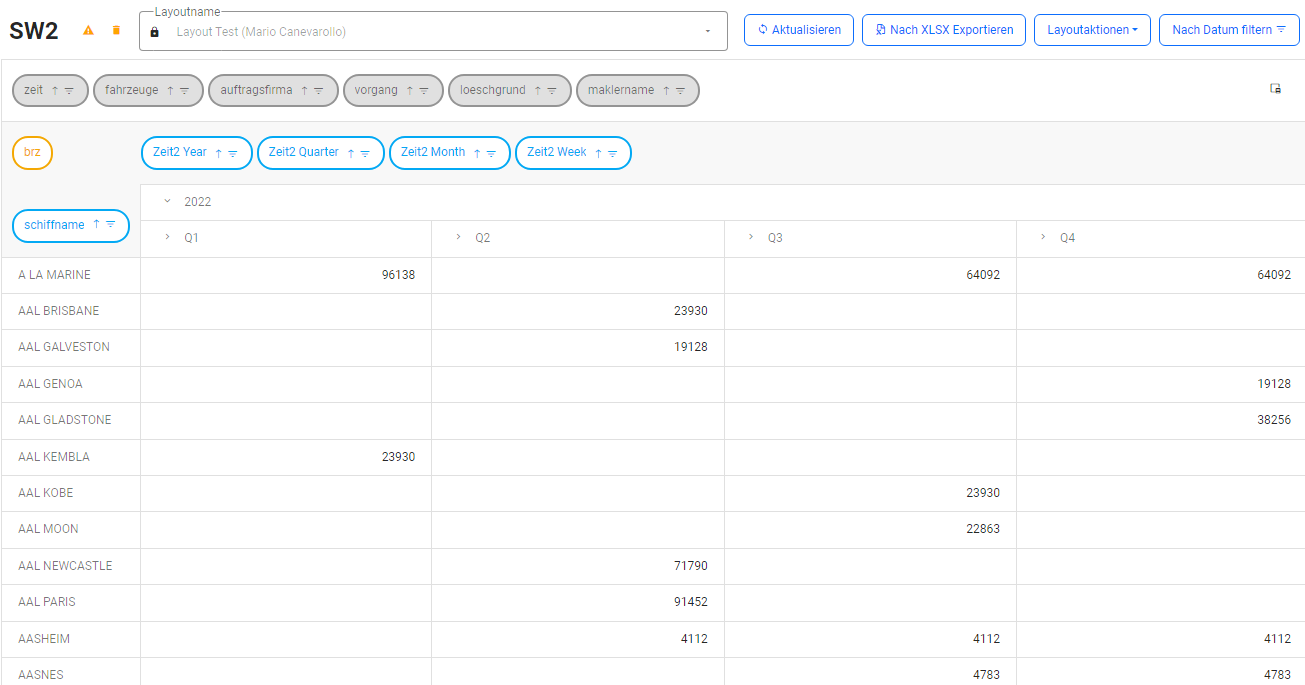The width and height of the screenshot is (1305, 685).
Task: Expand the Q3 quarter column
Action: 751,238
